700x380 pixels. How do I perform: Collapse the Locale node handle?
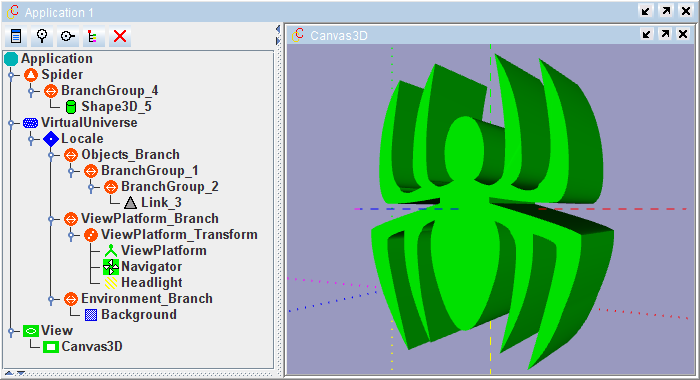pos(31,139)
